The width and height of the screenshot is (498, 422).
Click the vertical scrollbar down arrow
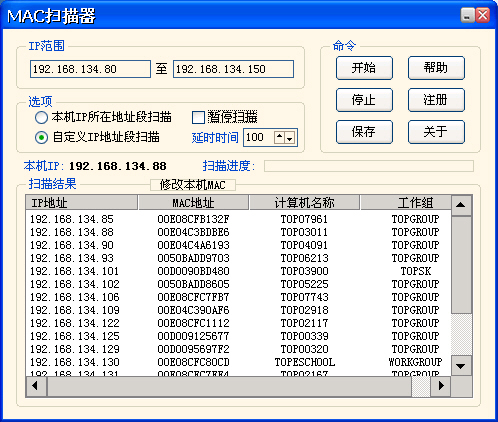point(461,366)
